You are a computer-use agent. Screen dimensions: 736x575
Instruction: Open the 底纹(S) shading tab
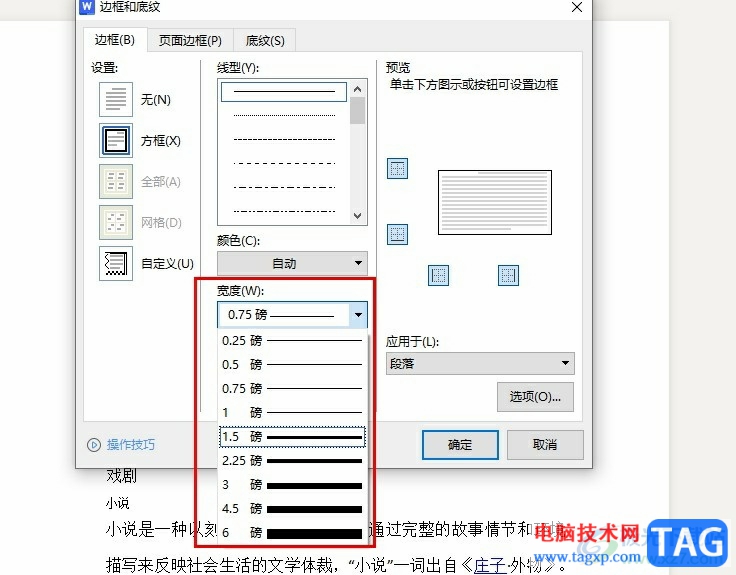(x=265, y=41)
